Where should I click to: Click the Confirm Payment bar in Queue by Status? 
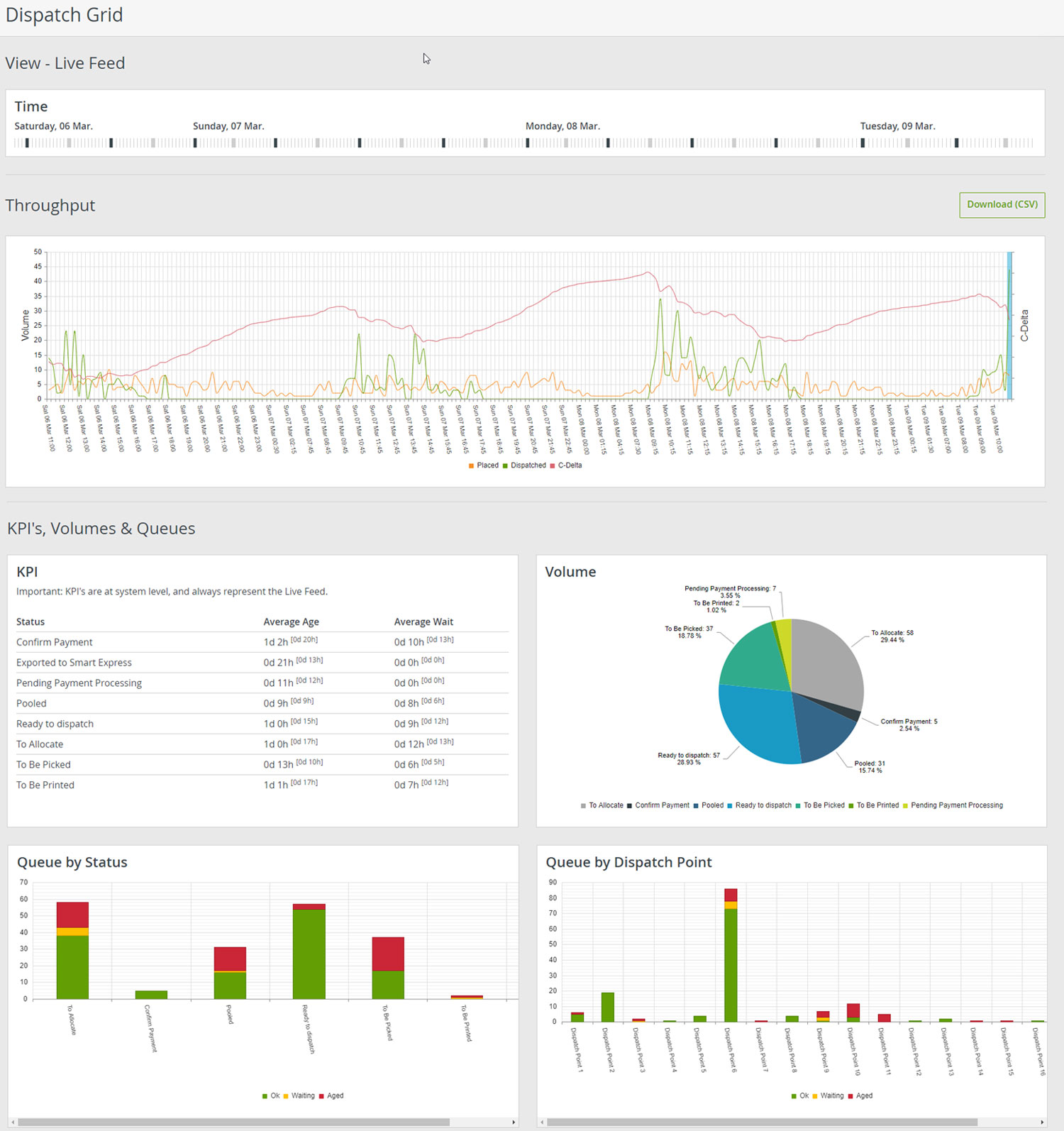[151, 995]
